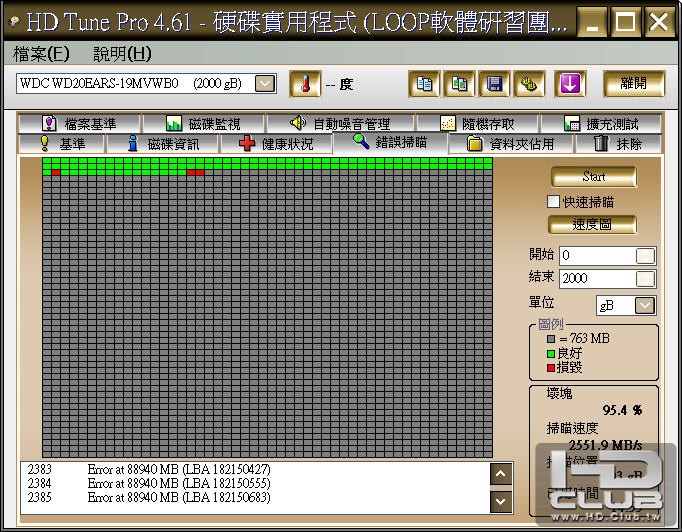Viewport: 682px width, 532px height.
Task: Click the 95.4 % damaged blocks value
Action: (x=622, y=410)
